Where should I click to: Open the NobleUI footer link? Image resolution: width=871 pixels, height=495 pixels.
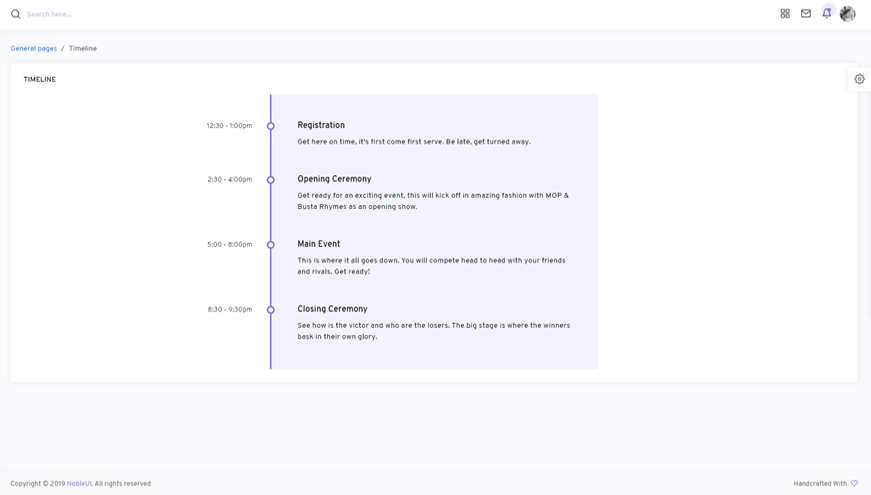coord(79,483)
